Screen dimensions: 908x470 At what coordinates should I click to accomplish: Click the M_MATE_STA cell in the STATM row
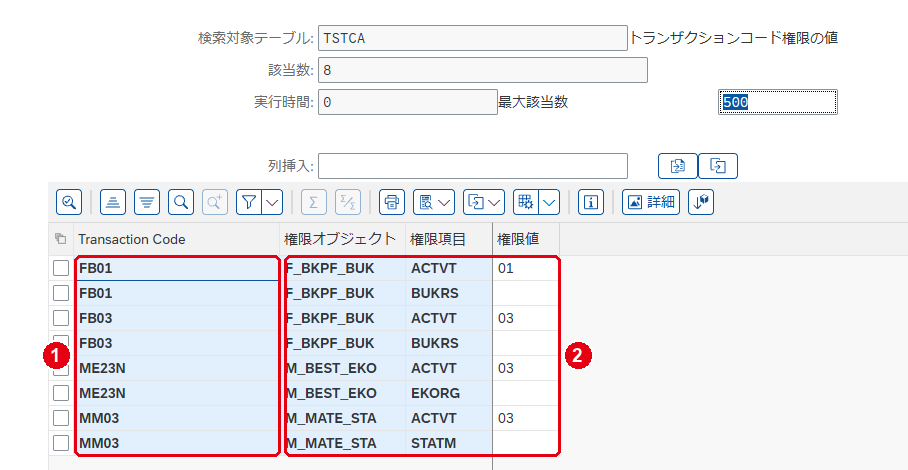(342, 443)
